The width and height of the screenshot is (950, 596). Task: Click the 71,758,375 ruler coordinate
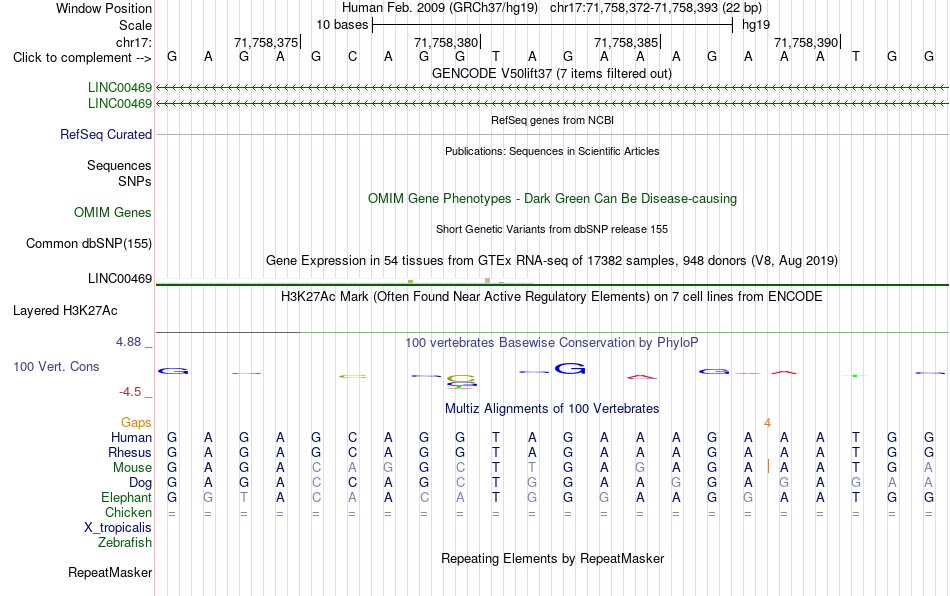tap(266, 42)
